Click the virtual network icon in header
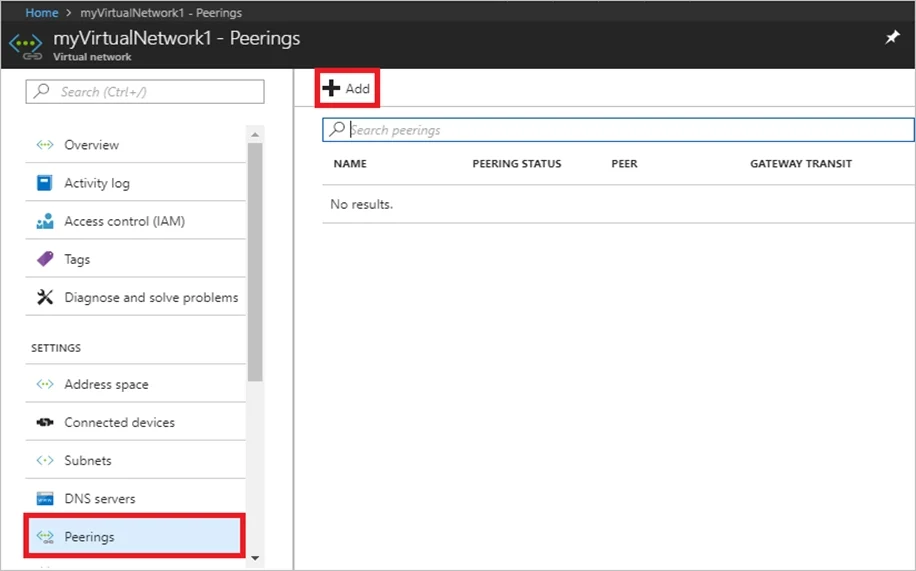Screen dimensions: 916x571 26,46
